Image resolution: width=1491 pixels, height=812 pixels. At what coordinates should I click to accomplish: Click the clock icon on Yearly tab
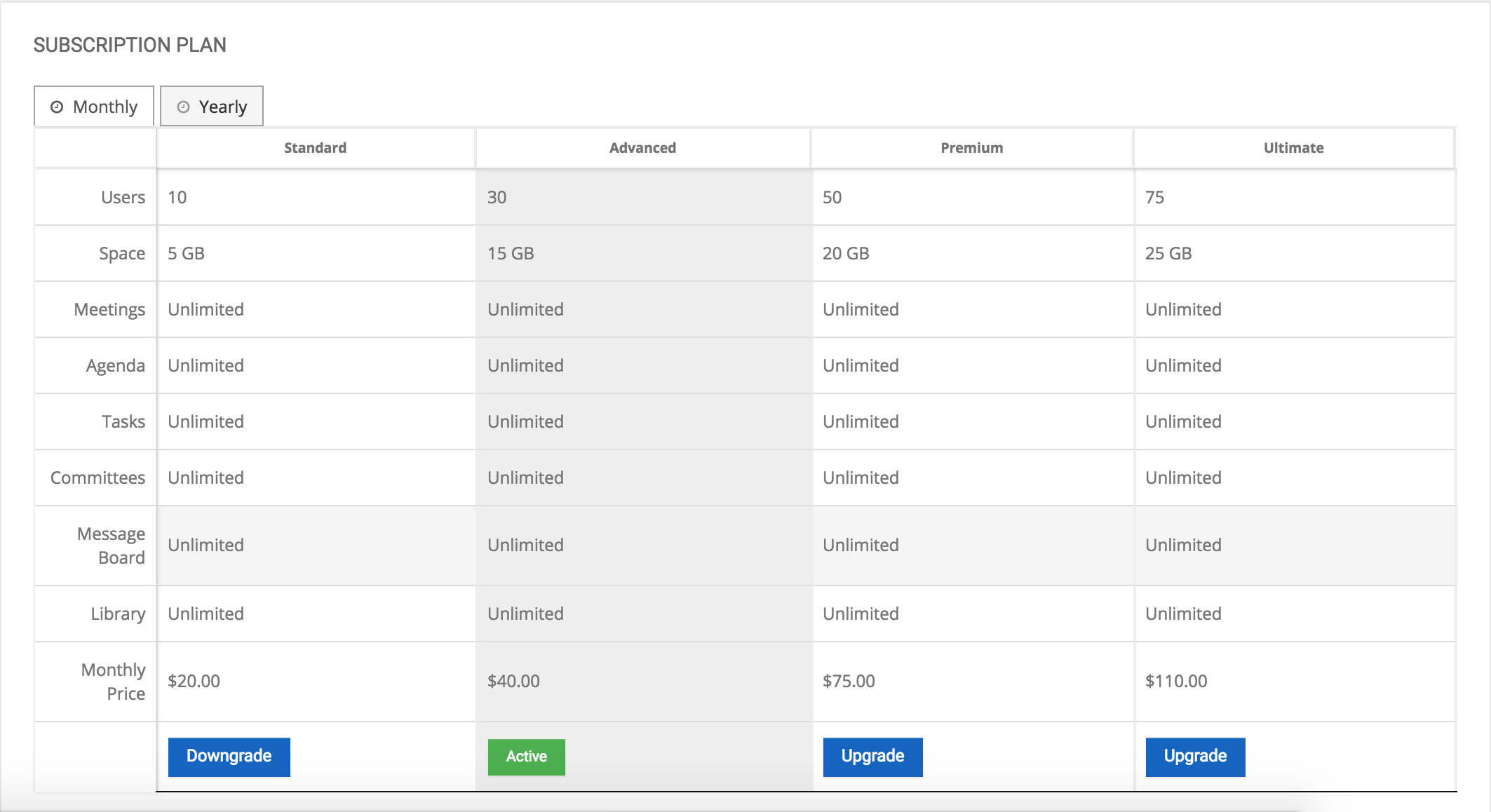pyautogui.click(x=183, y=107)
